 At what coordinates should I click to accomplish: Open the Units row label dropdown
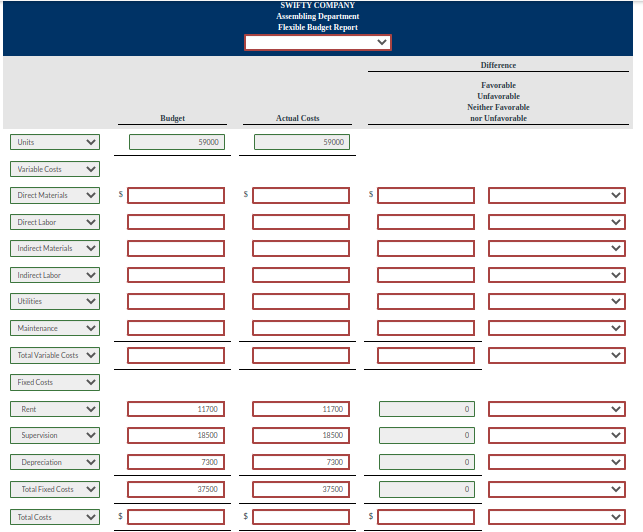click(x=55, y=142)
